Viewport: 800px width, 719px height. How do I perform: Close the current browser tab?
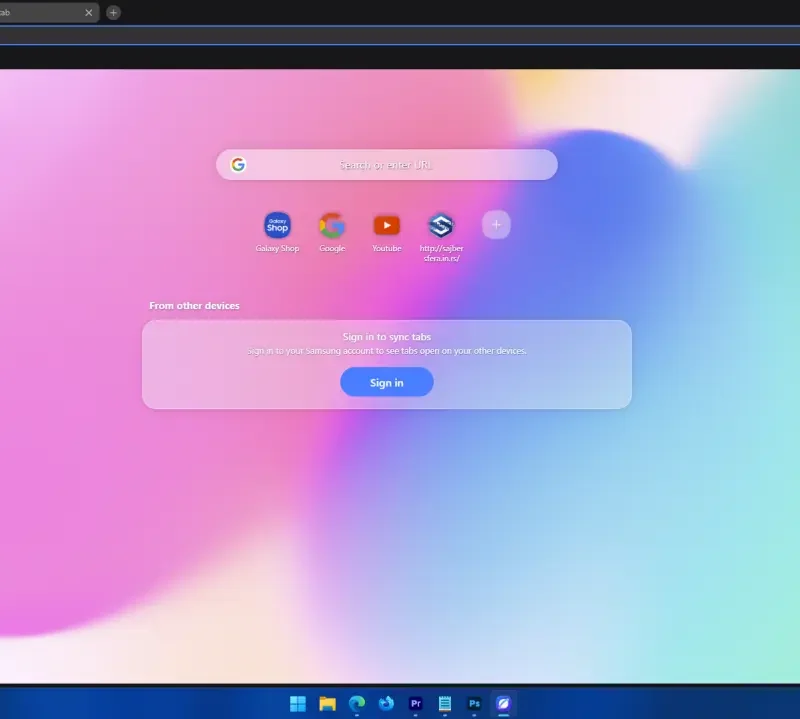(89, 13)
